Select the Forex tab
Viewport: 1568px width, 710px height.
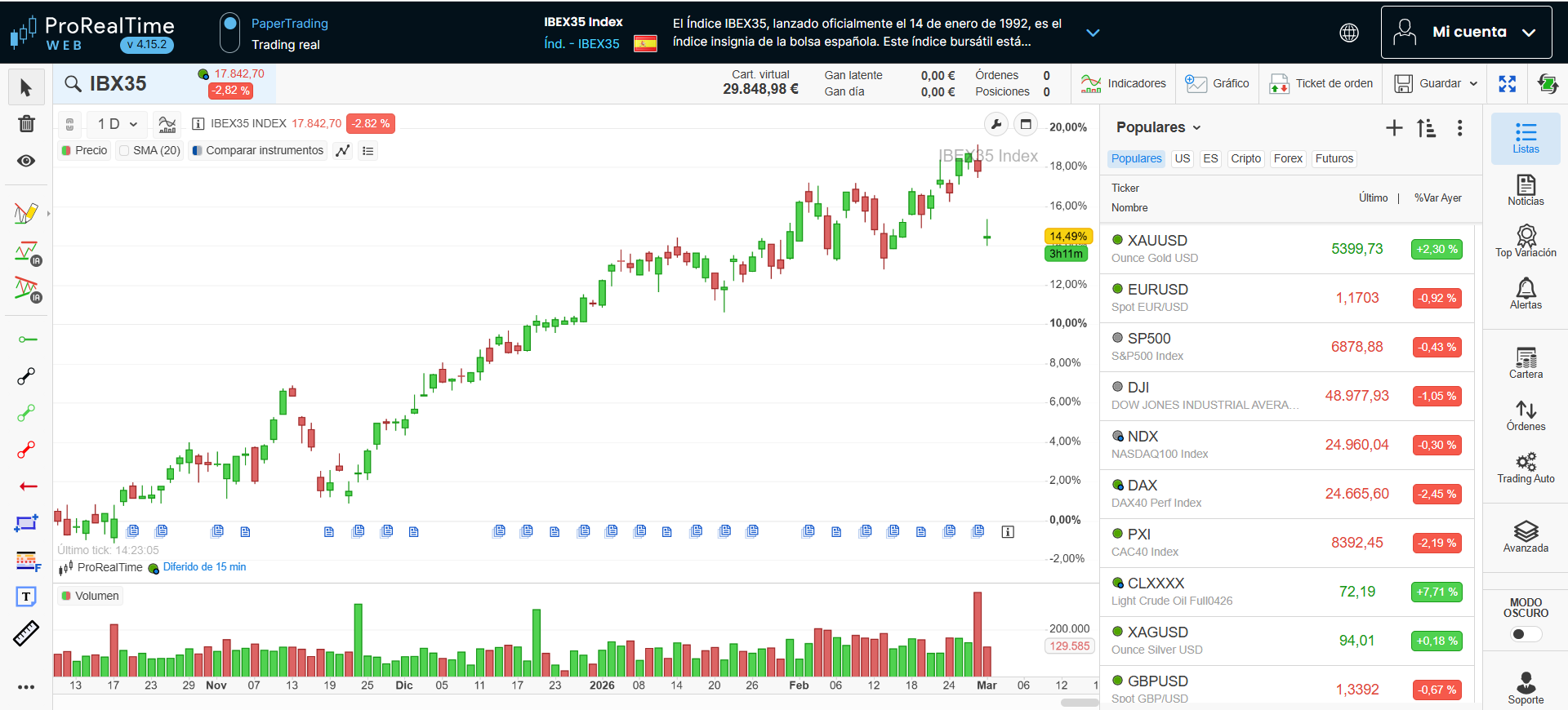[1287, 158]
